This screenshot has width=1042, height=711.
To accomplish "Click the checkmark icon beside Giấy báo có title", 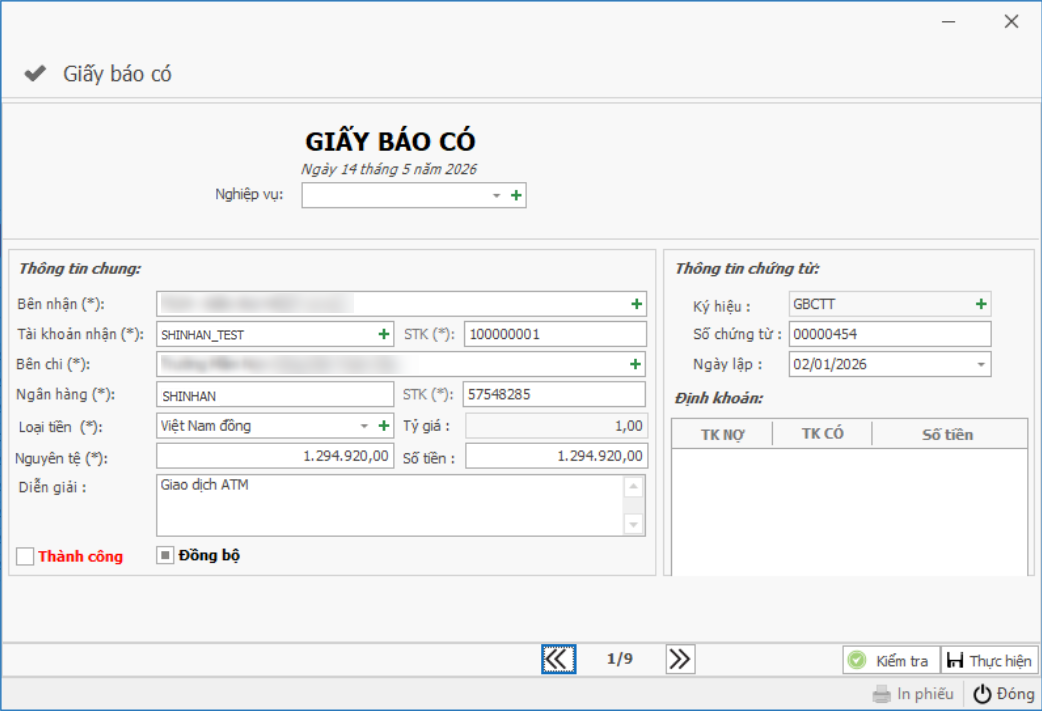I will (x=35, y=73).
